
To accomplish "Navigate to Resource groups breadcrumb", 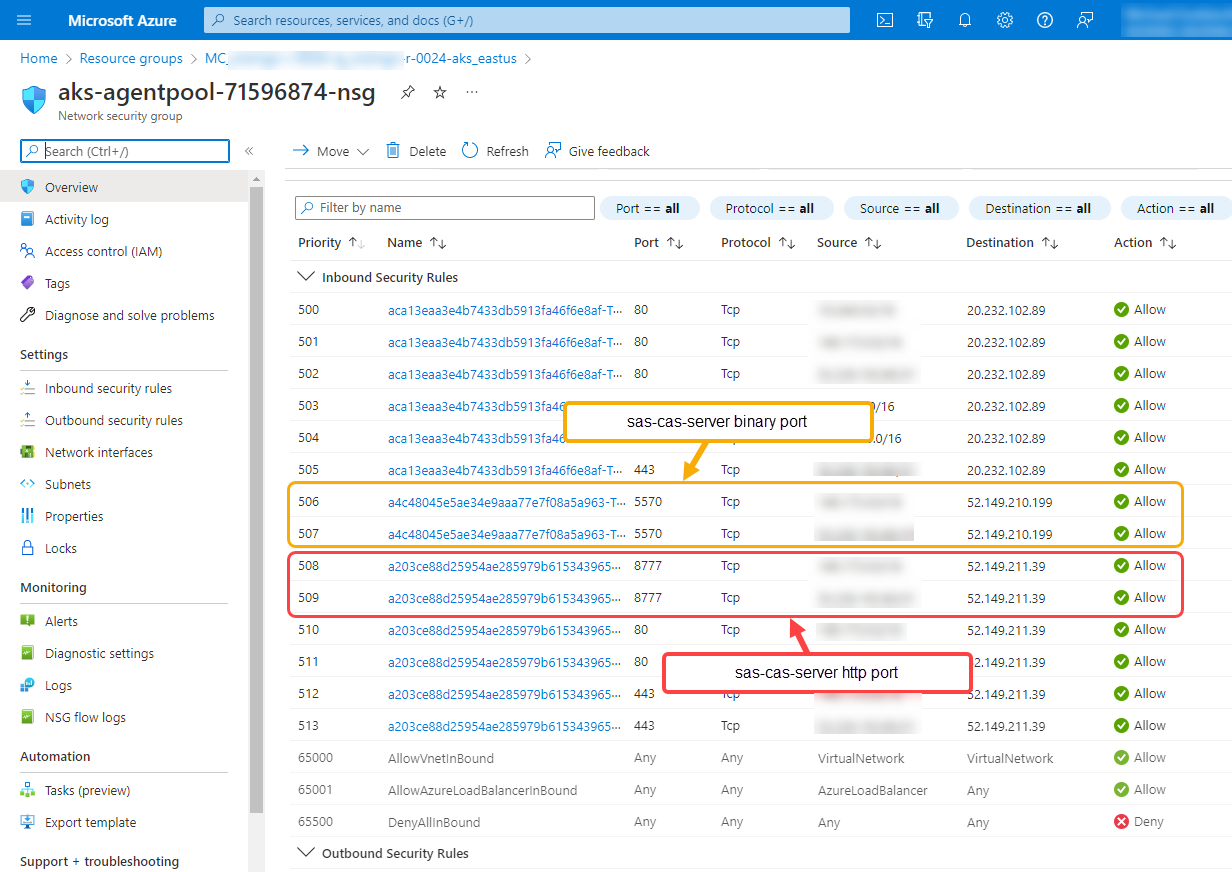I will (x=131, y=58).
